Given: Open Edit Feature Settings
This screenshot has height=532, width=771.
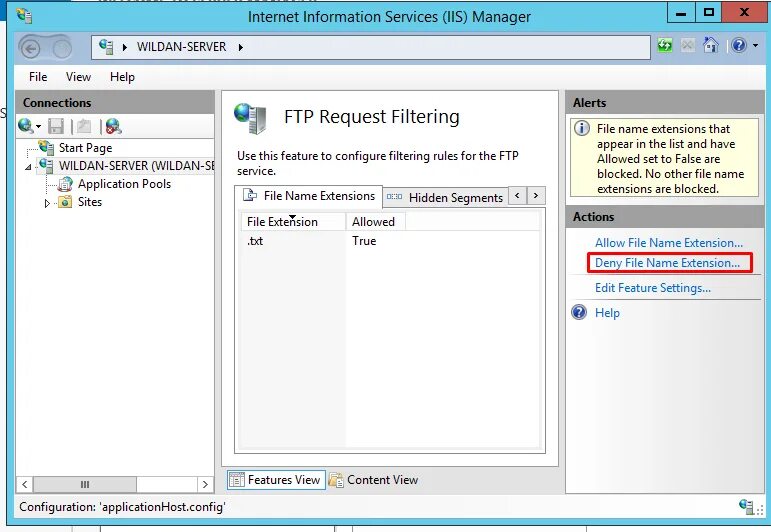Looking at the screenshot, I should coord(652,288).
